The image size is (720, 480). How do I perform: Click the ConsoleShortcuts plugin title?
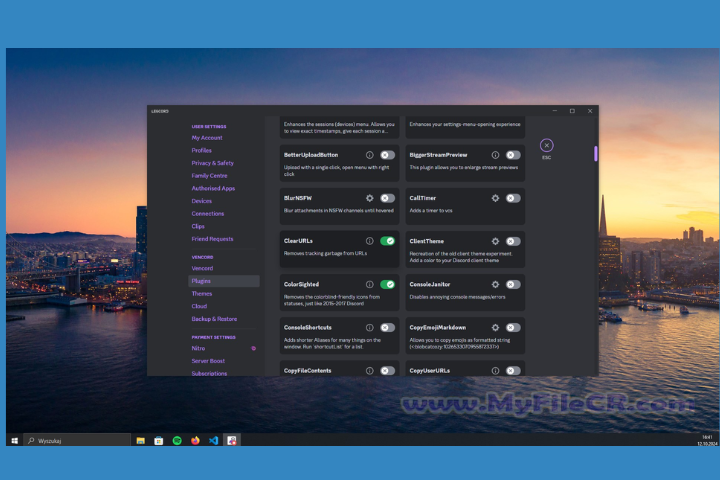tap(308, 328)
